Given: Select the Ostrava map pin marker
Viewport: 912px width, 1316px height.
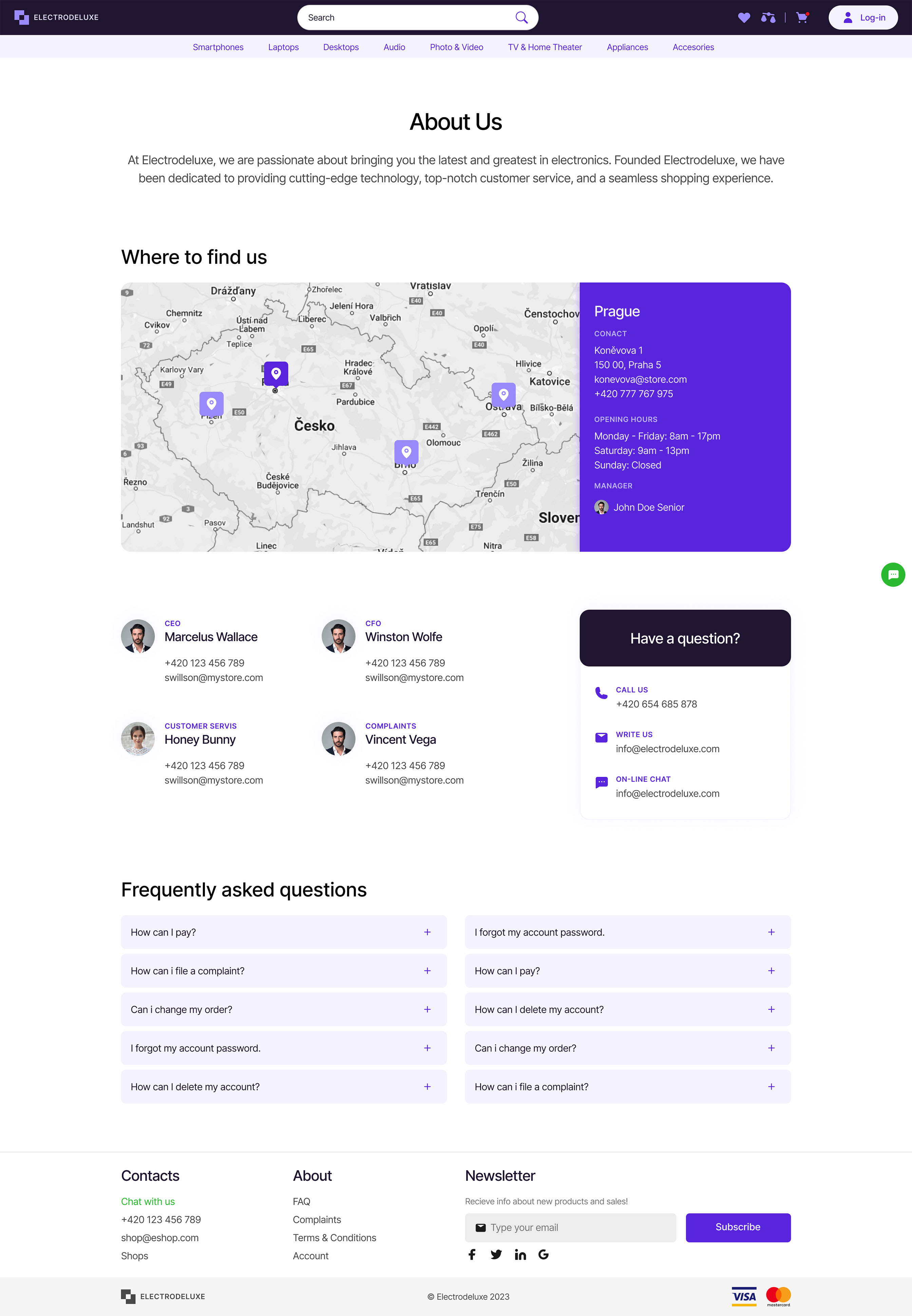Looking at the screenshot, I should (x=503, y=394).
